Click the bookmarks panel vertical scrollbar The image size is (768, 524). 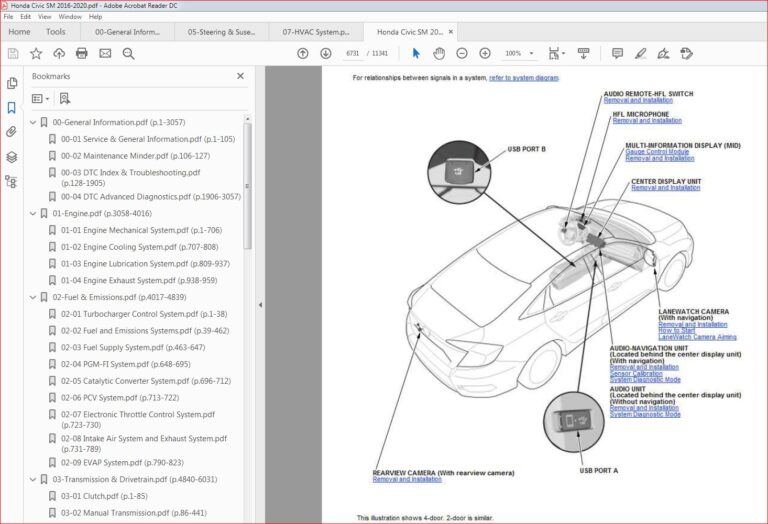tap(247, 186)
